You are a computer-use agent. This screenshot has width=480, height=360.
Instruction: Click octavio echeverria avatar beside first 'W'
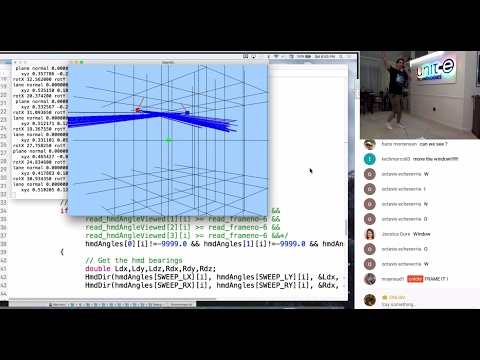click(369, 174)
